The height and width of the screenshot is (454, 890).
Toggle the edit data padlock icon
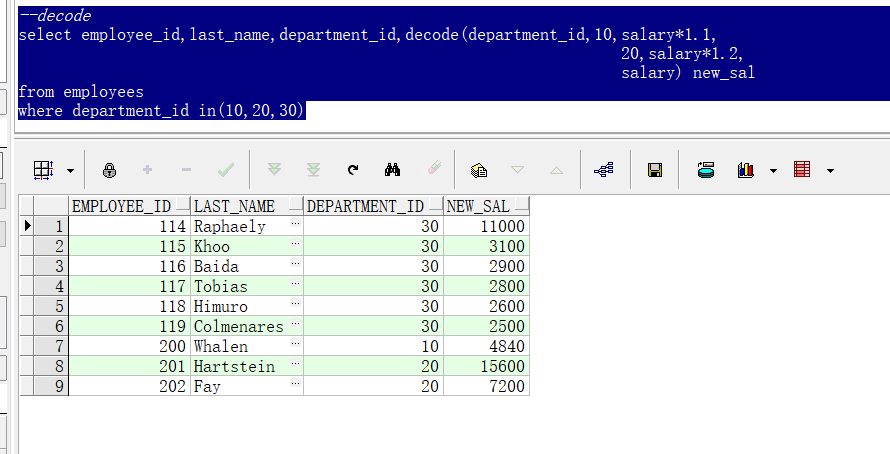109,170
